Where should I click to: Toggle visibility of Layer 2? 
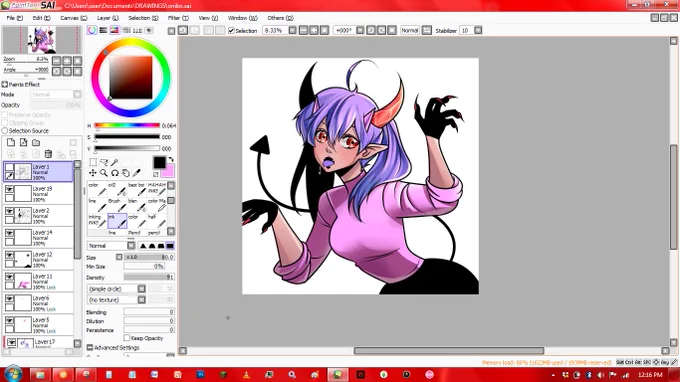pos(9,211)
